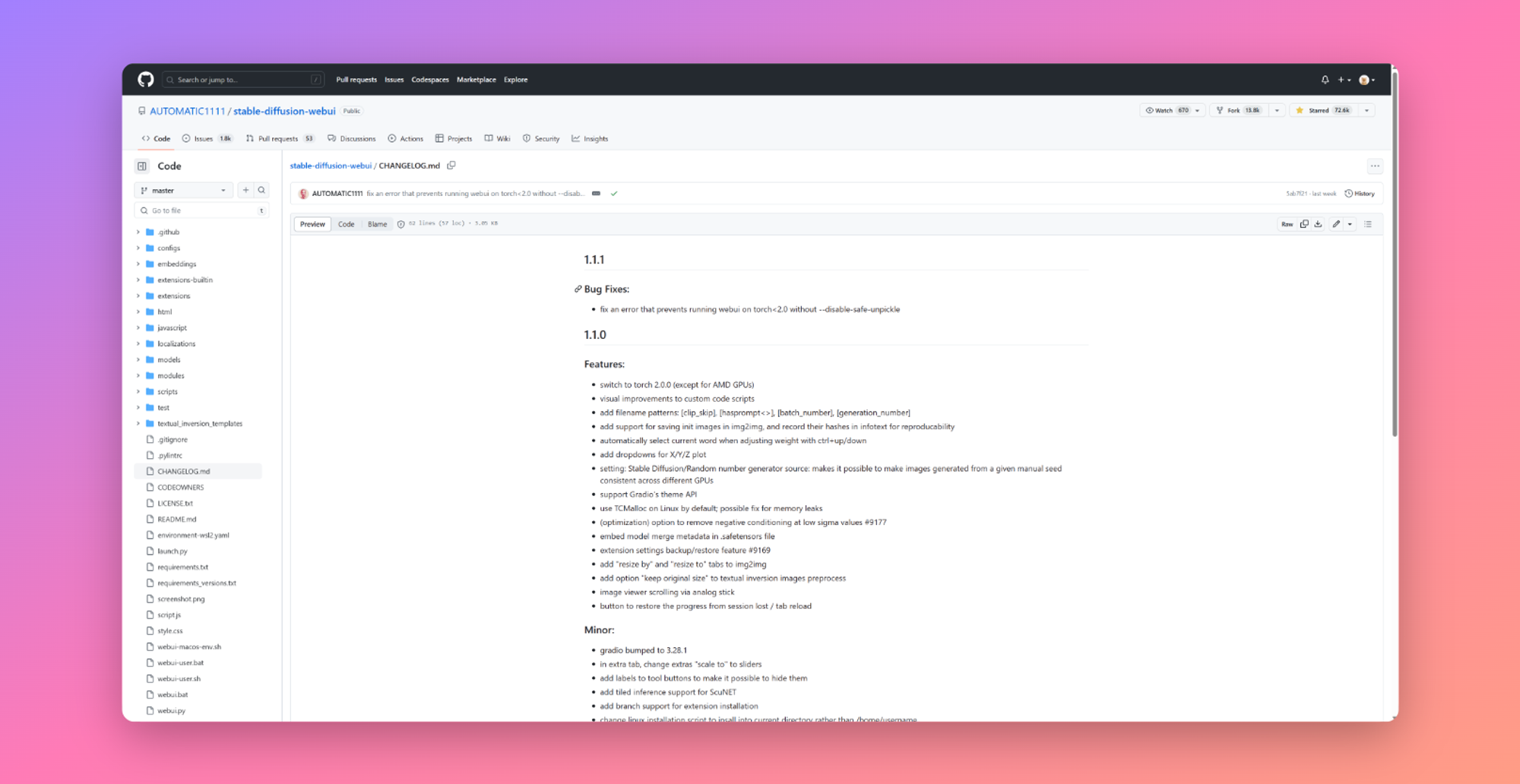Open the requirements_versions.txt file
This screenshot has height=784, width=1520.
(x=196, y=583)
